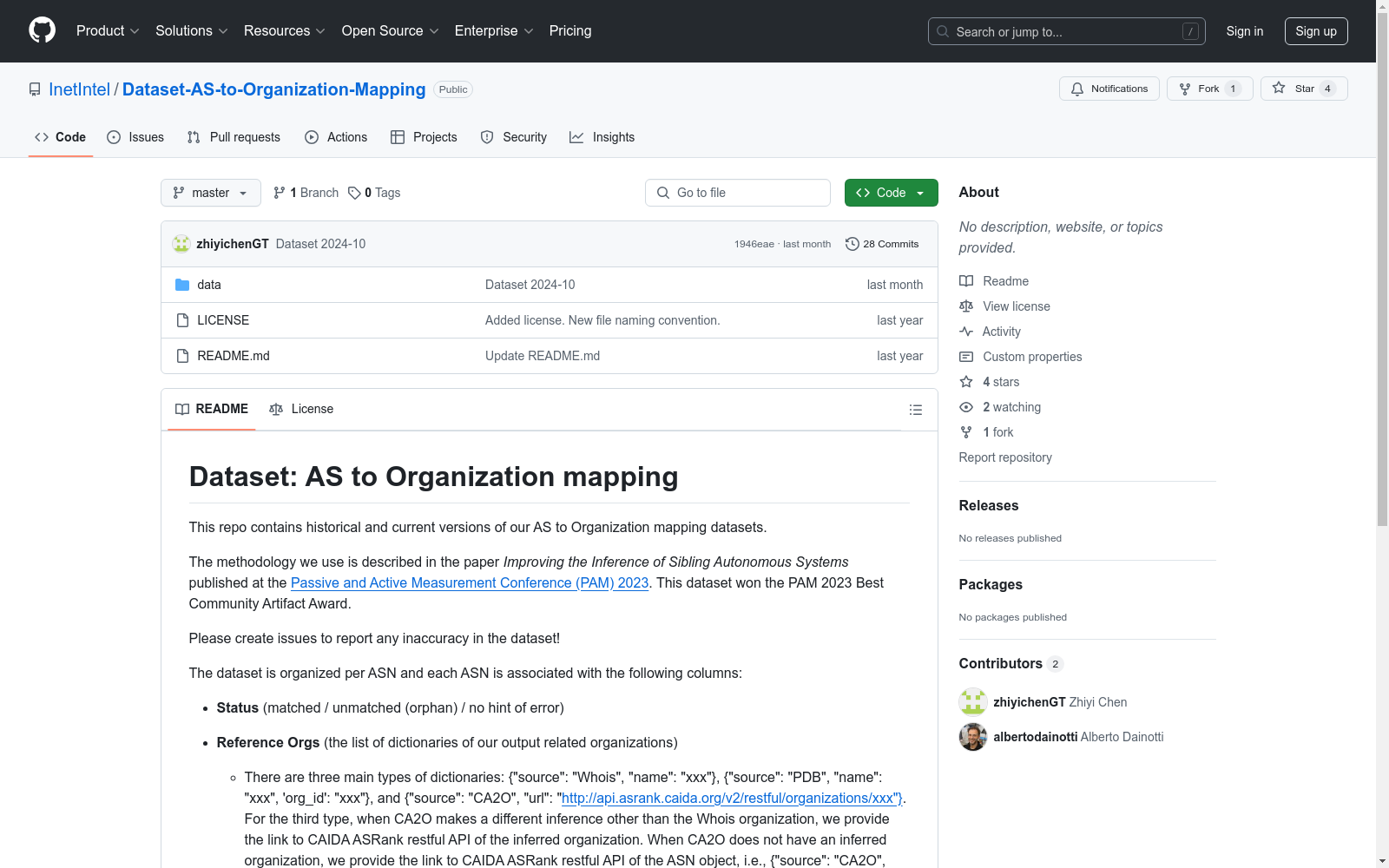
Task: Click the README.md file icon
Action: point(182,356)
